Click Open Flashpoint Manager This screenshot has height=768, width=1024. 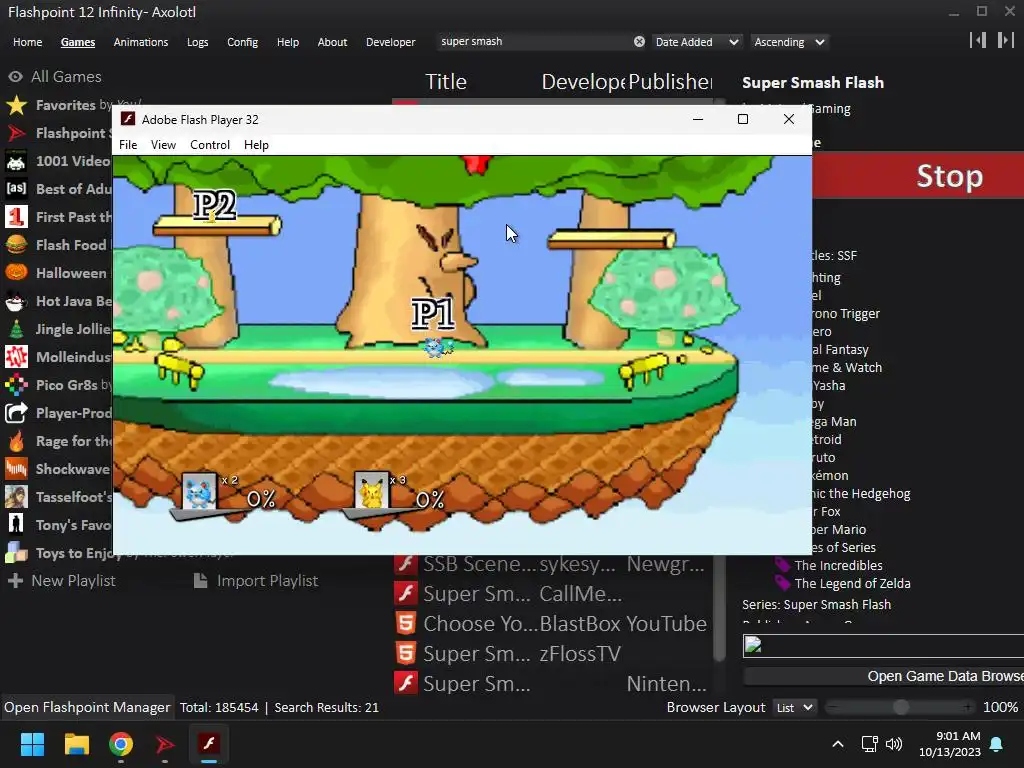click(x=87, y=707)
